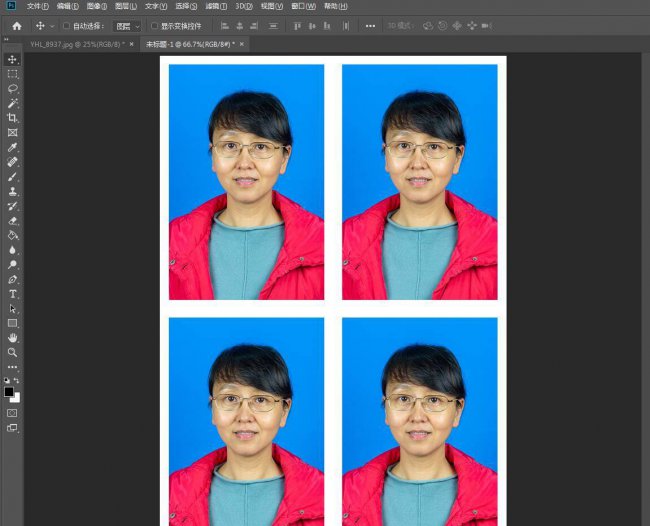Click the Home icon in options bar
Viewport: 650px width, 526px height.
coord(17,26)
